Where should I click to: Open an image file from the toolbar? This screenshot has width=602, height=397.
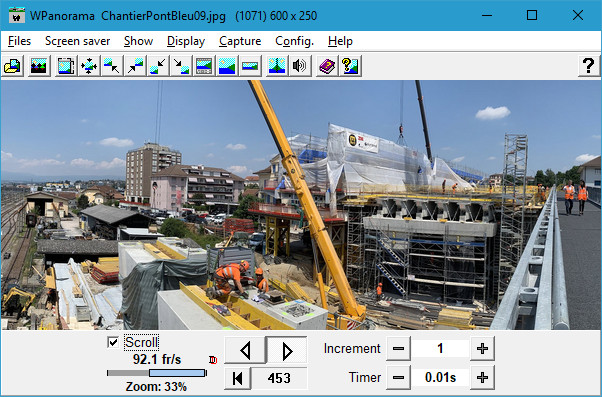13,66
